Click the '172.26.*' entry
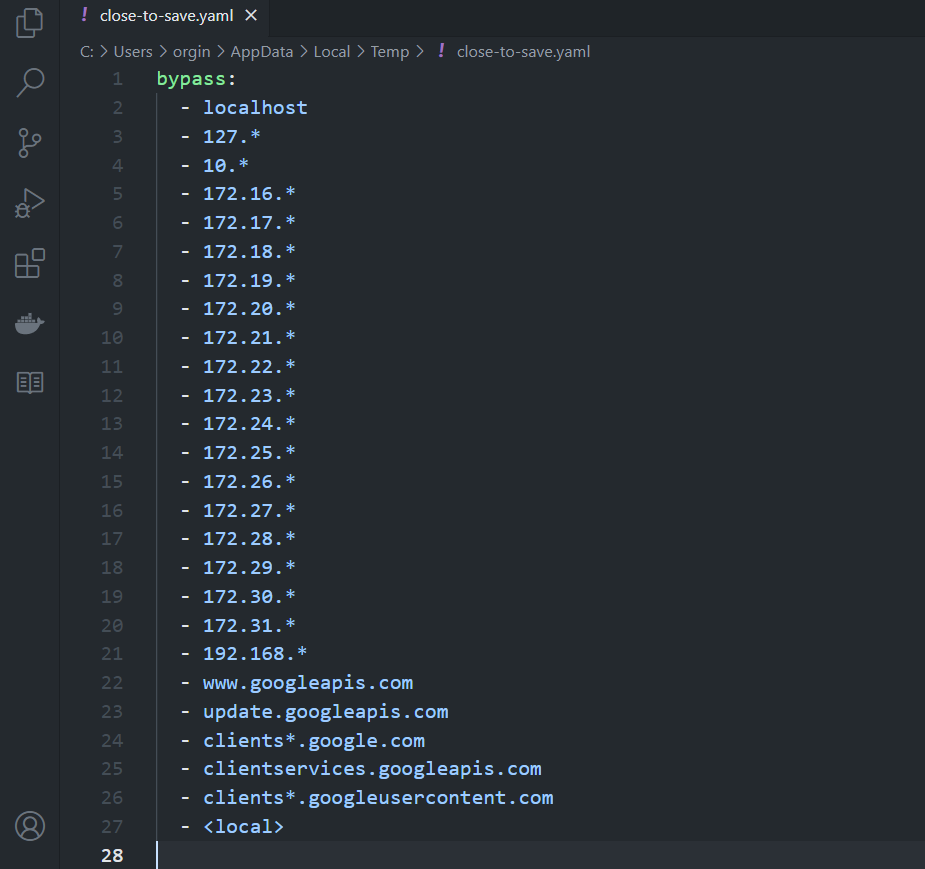 tap(249, 482)
